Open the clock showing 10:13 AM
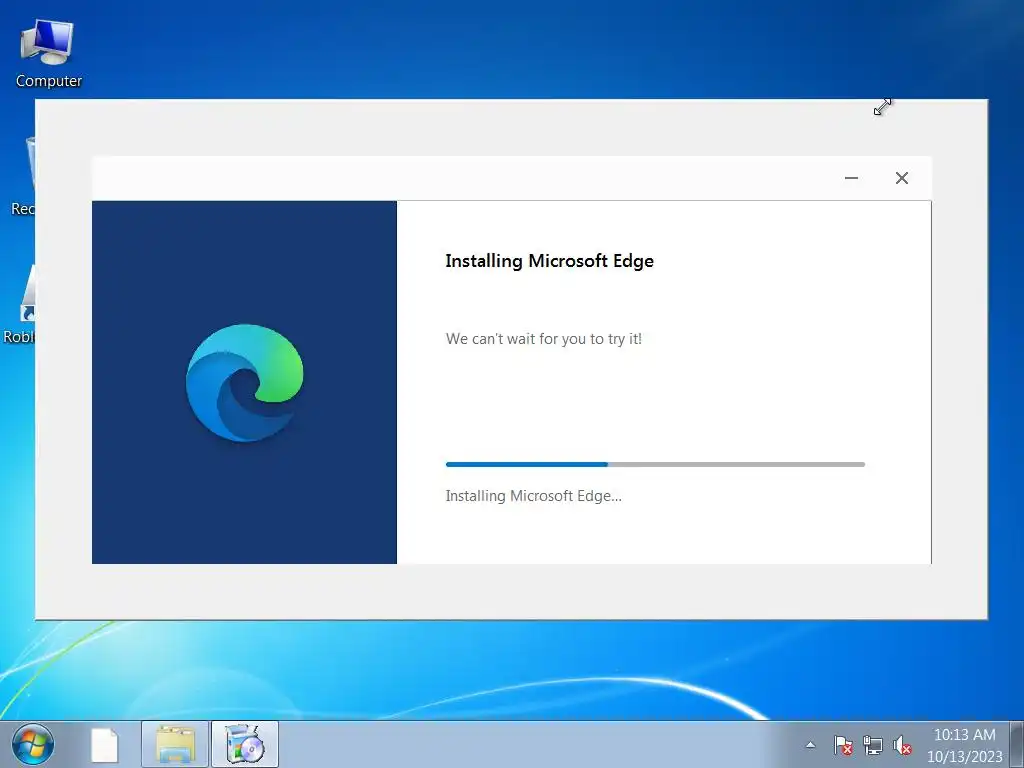1024x768 pixels. pyautogui.click(x=965, y=745)
